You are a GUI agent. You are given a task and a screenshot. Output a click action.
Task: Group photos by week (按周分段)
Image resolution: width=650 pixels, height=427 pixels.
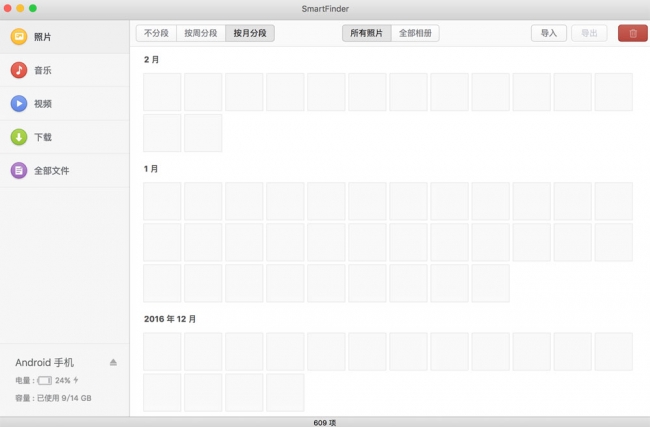click(x=200, y=33)
